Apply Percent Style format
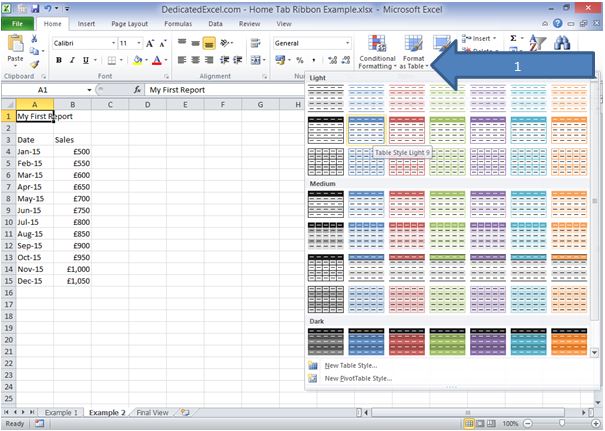605x431 pixels. coord(299,60)
